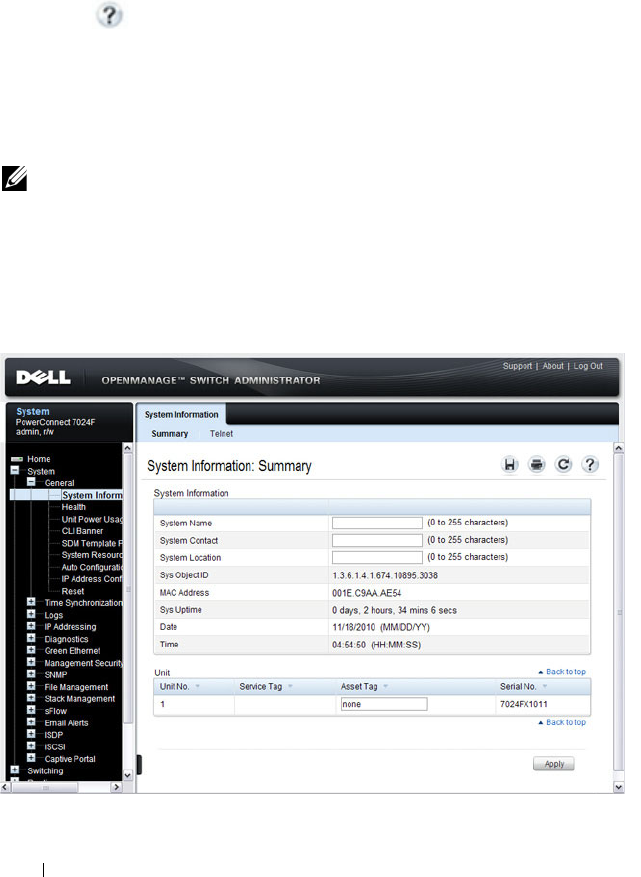Sort by the Service Tag column arrow
This screenshot has width=641, height=877.
pos(290,686)
